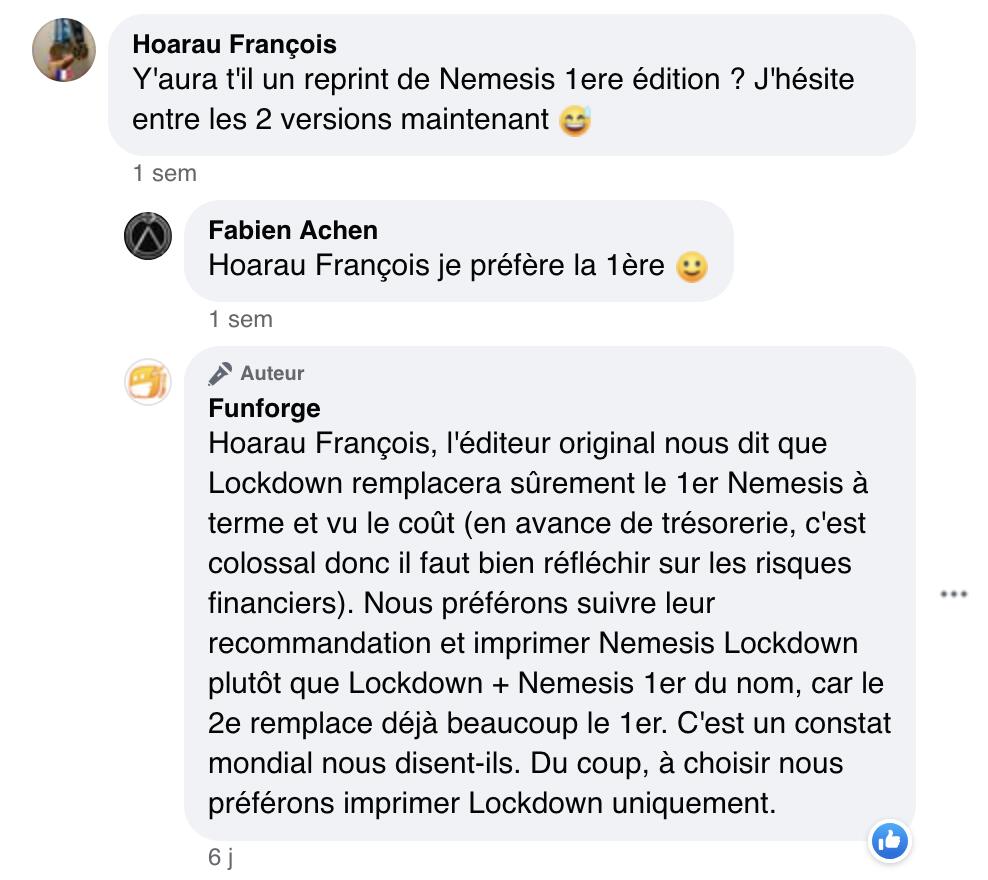Click the sweat-smile emoji in the first comment
The width and height of the screenshot is (988, 880).
point(575,121)
